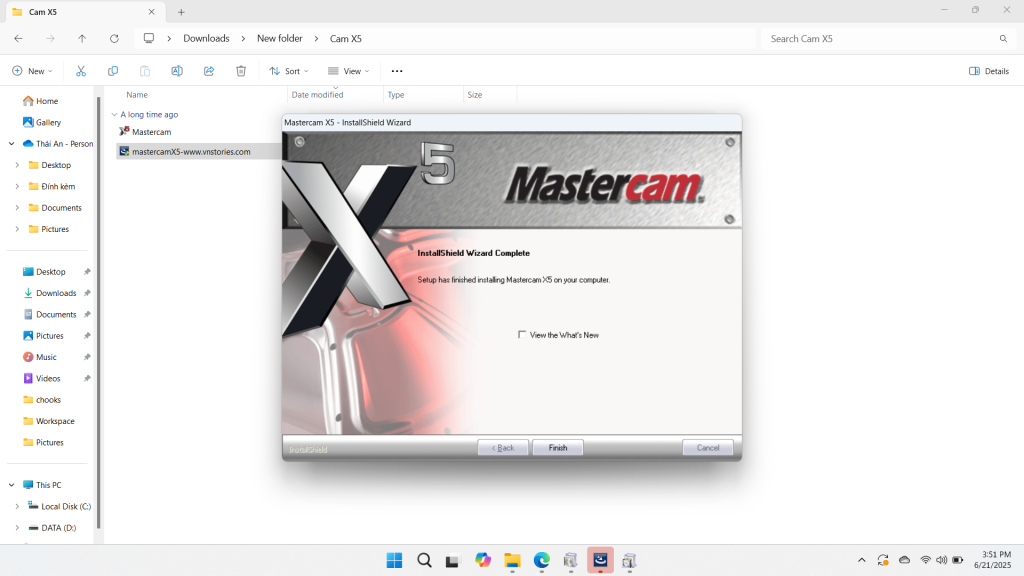This screenshot has height=576, width=1024.
Task: Check the View the What's New checkbox
Action: 522,335
